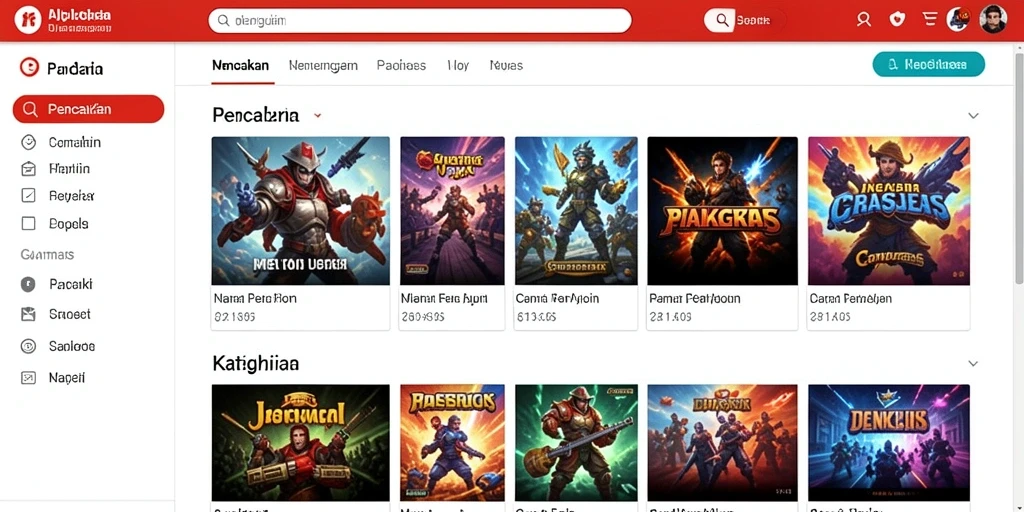This screenshot has width=1024, height=512.
Task: Click the image icon beside Napeti
Action: (28, 377)
